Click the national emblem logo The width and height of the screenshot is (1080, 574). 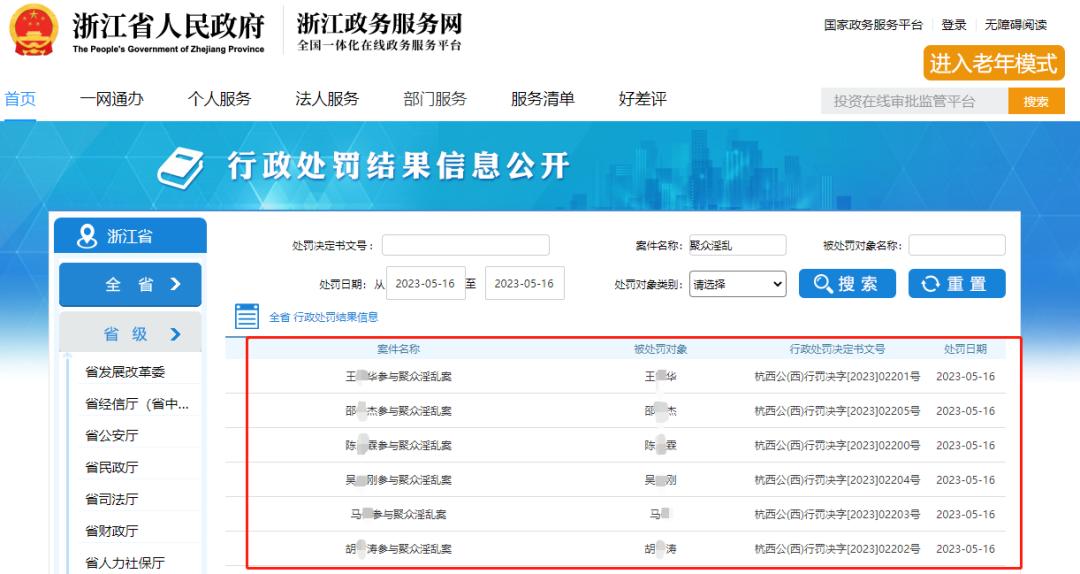34,30
